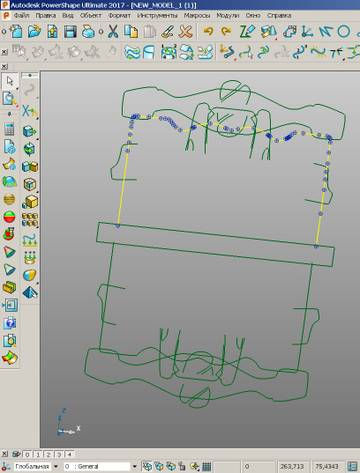The image size is (360, 473).
Task: Open the Файл menu
Action: tap(22, 15)
